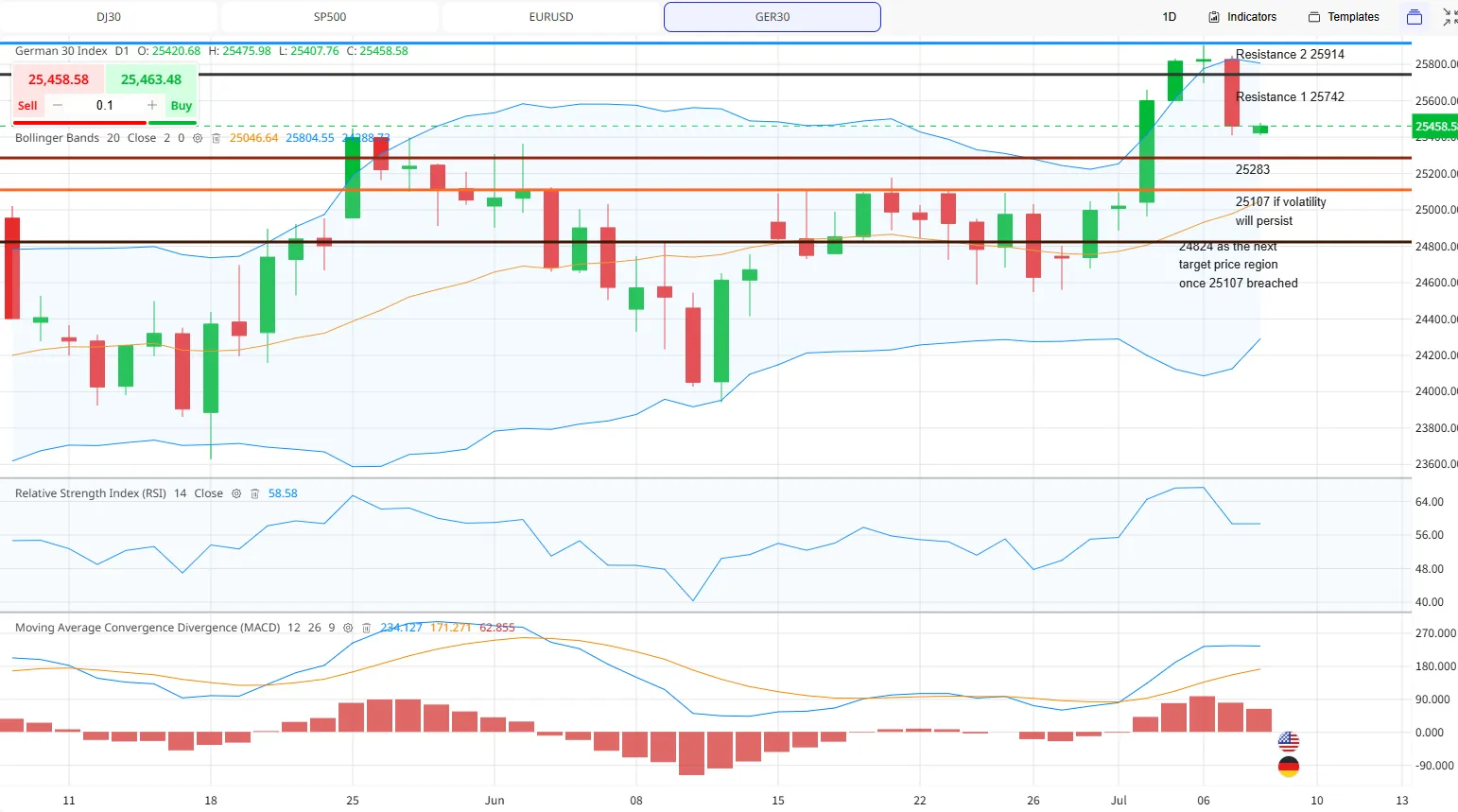
Task: Open the Indicators menu
Action: (1242, 17)
